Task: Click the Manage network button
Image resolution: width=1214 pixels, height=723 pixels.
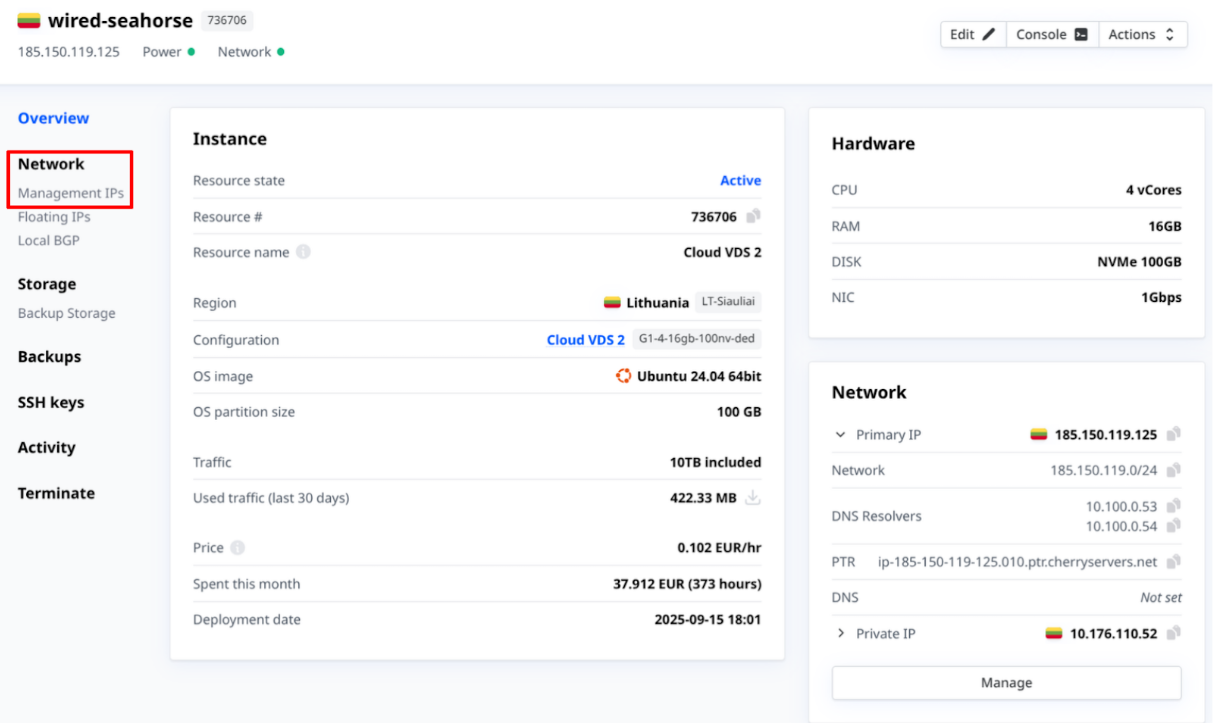Action: pyautogui.click(x=1006, y=683)
